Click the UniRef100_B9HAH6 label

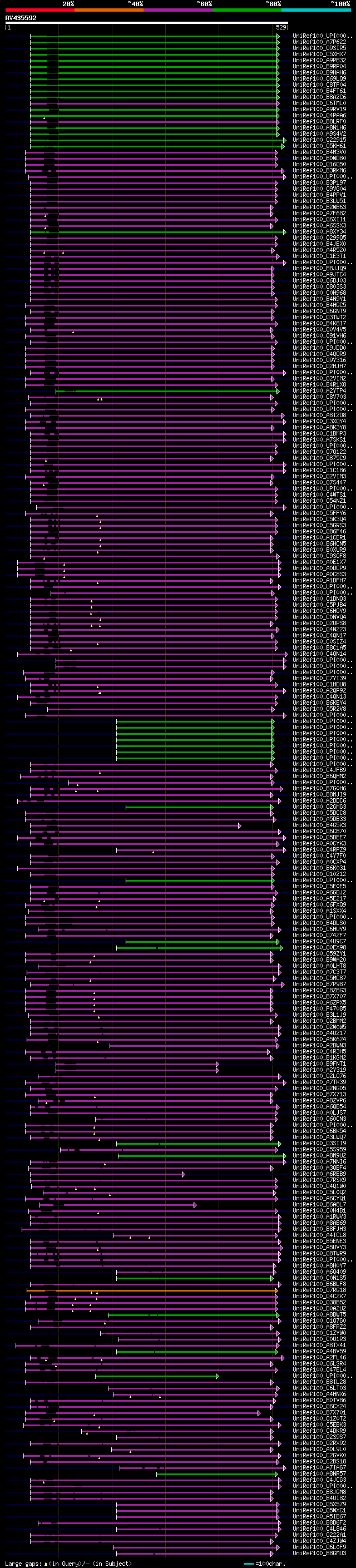pos(319,72)
